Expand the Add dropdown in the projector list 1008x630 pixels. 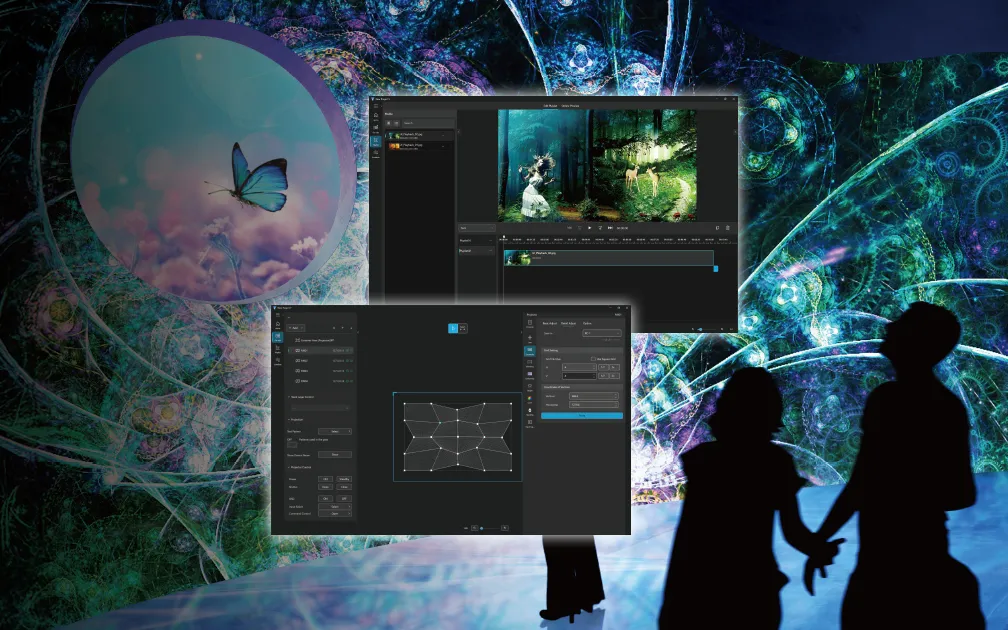tap(298, 327)
